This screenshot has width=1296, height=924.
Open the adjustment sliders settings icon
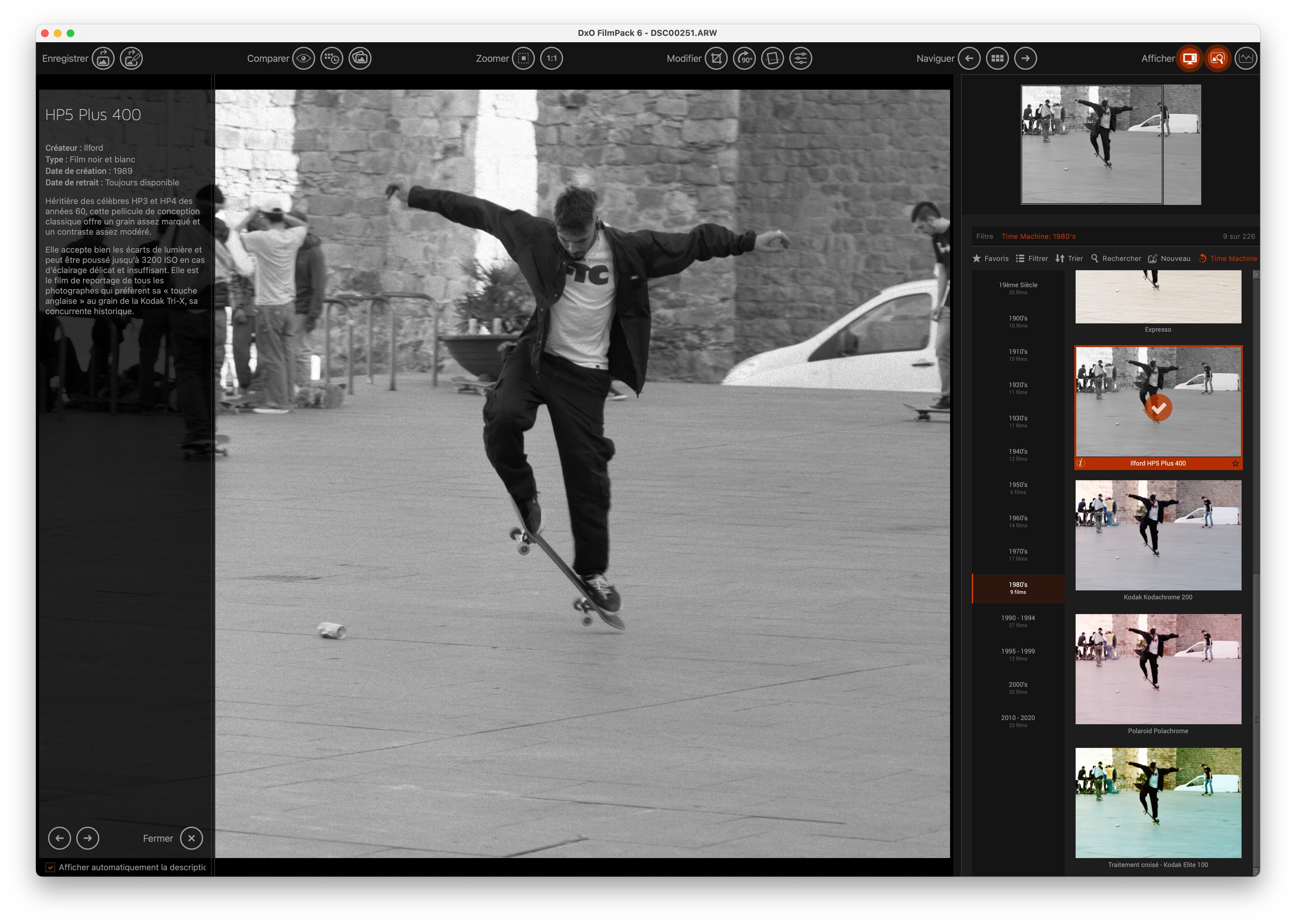click(x=800, y=58)
